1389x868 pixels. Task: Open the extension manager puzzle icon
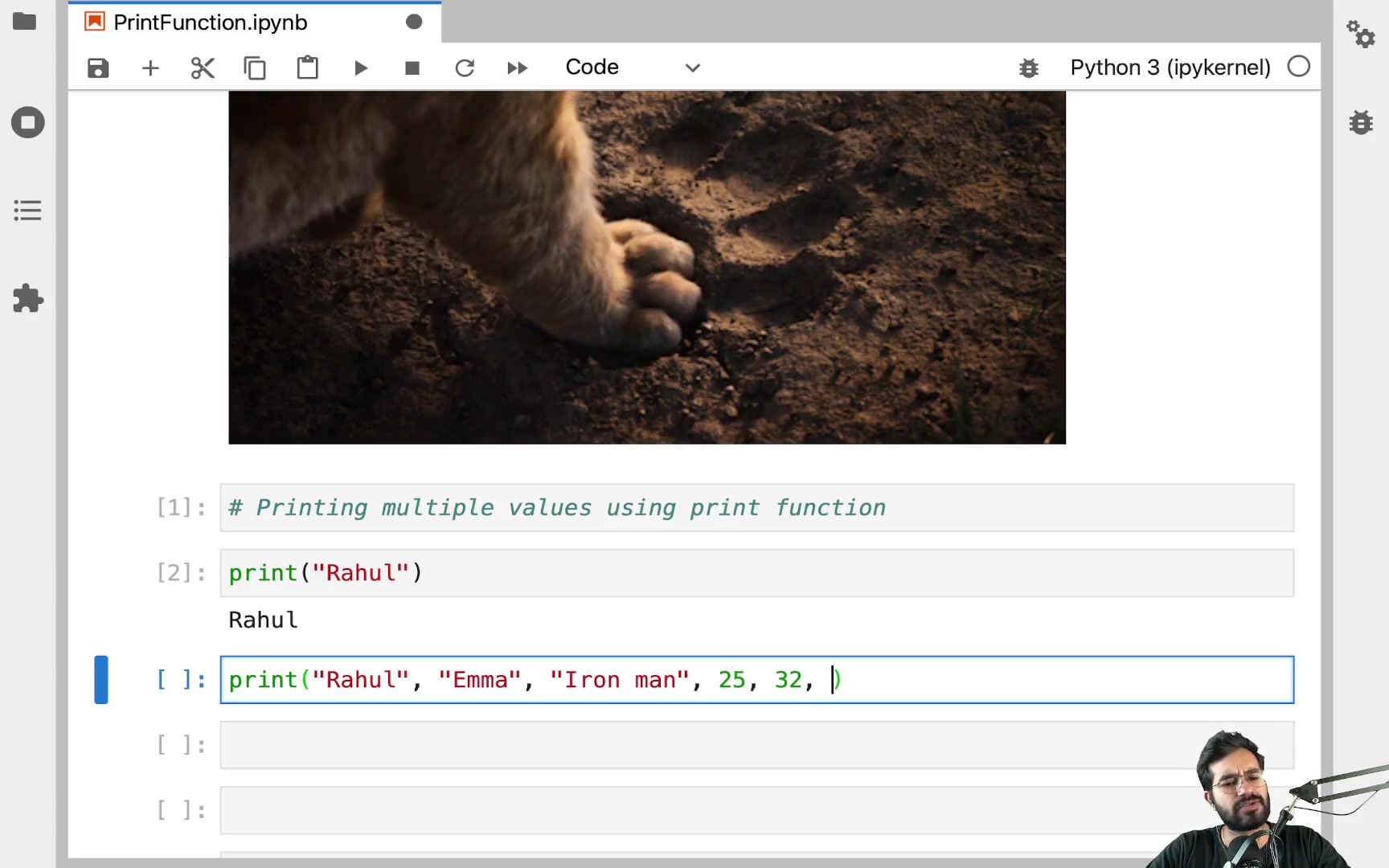click(28, 298)
